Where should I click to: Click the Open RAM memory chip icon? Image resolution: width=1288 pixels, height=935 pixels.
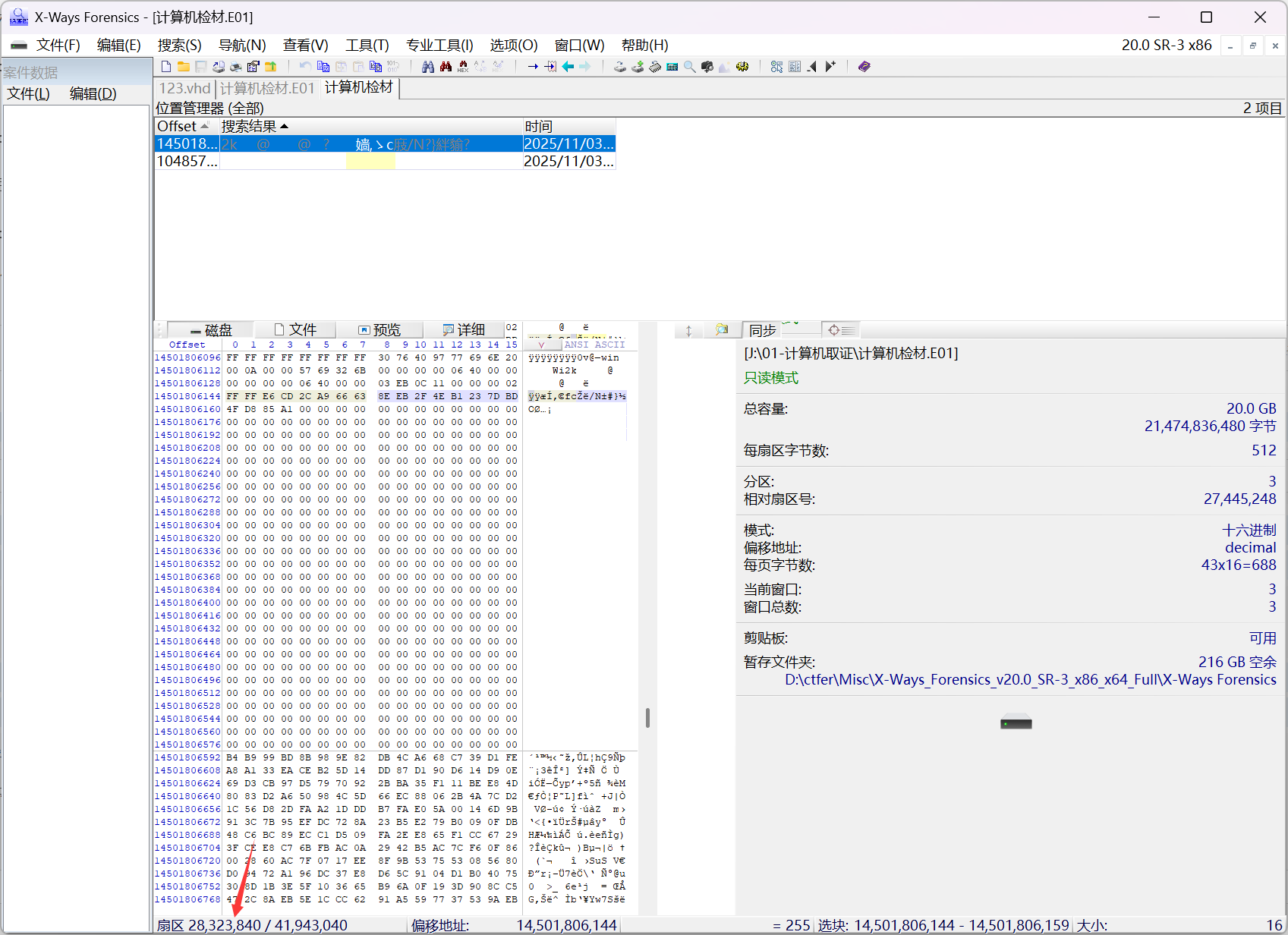click(x=655, y=67)
